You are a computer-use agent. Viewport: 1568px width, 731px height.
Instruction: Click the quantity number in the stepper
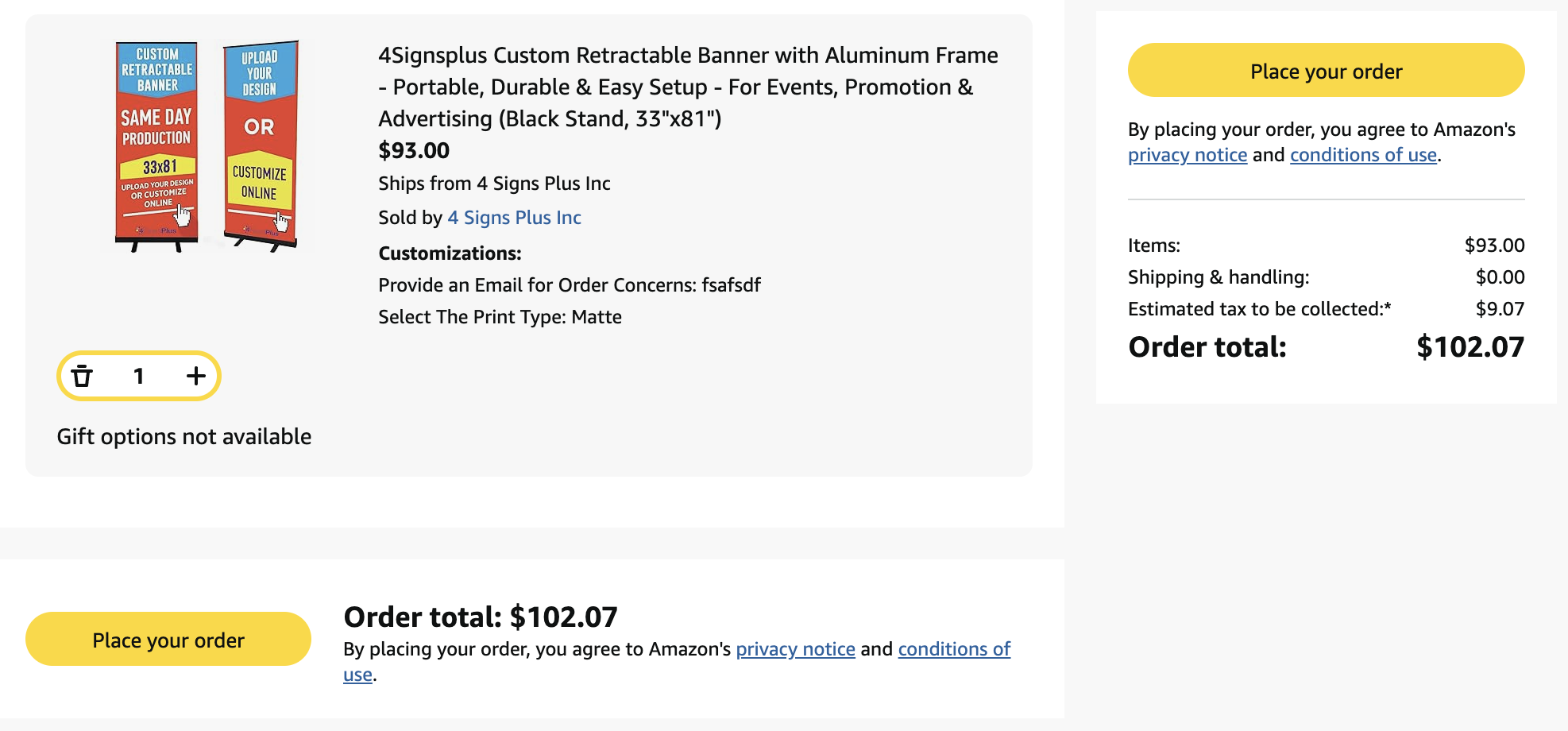[139, 376]
